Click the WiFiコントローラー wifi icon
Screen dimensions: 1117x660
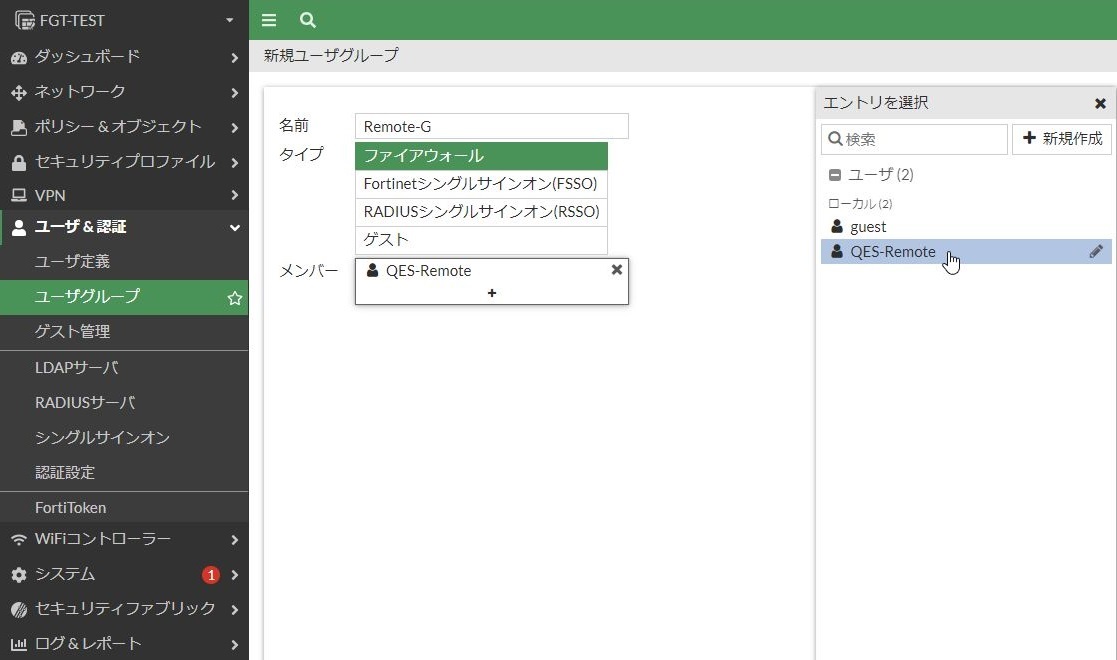point(19,540)
